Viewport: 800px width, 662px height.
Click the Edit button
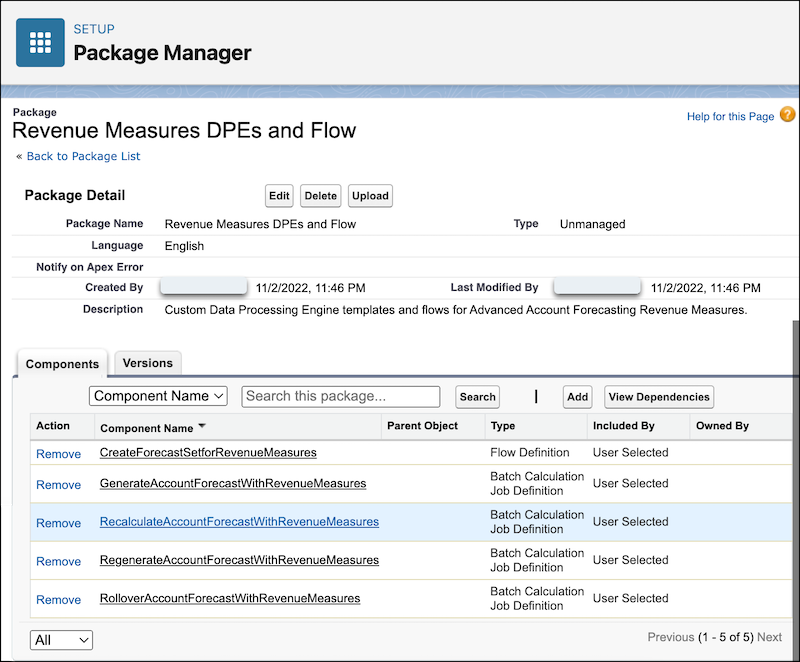[279, 196]
